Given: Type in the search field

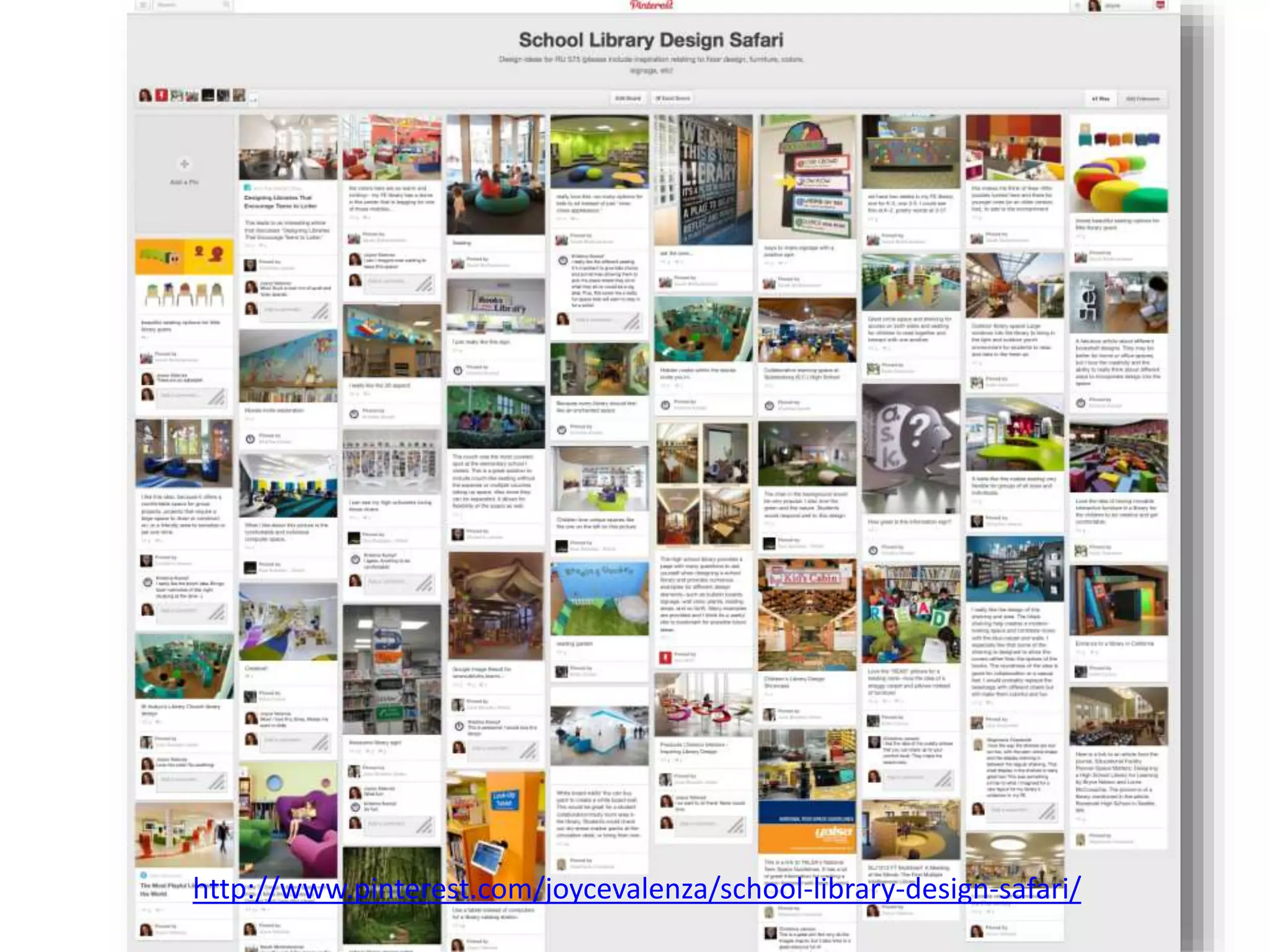Looking at the screenshot, I should pyautogui.click(x=186, y=5).
